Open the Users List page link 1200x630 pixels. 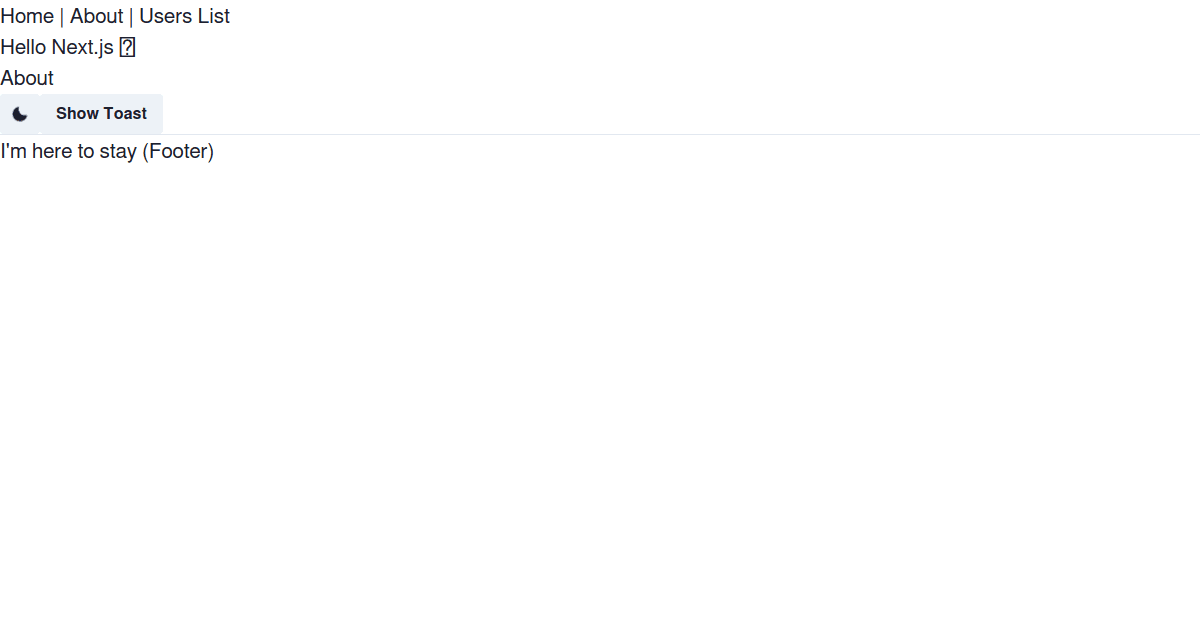coord(184,16)
